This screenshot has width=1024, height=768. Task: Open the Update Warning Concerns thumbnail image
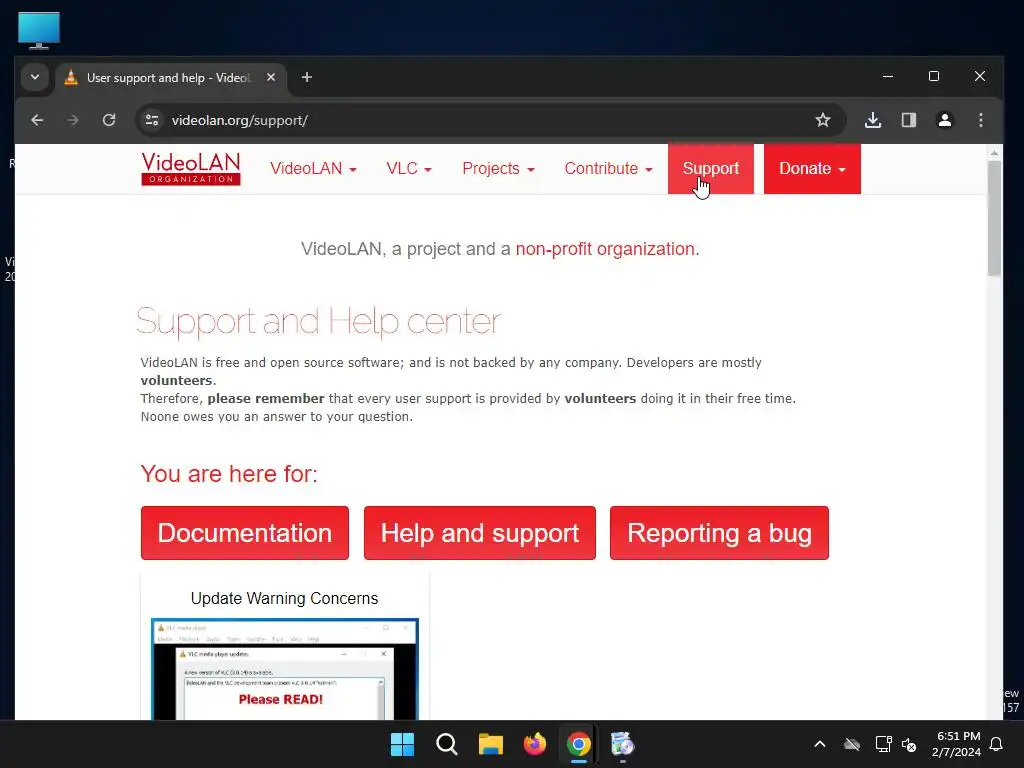[285, 669]
